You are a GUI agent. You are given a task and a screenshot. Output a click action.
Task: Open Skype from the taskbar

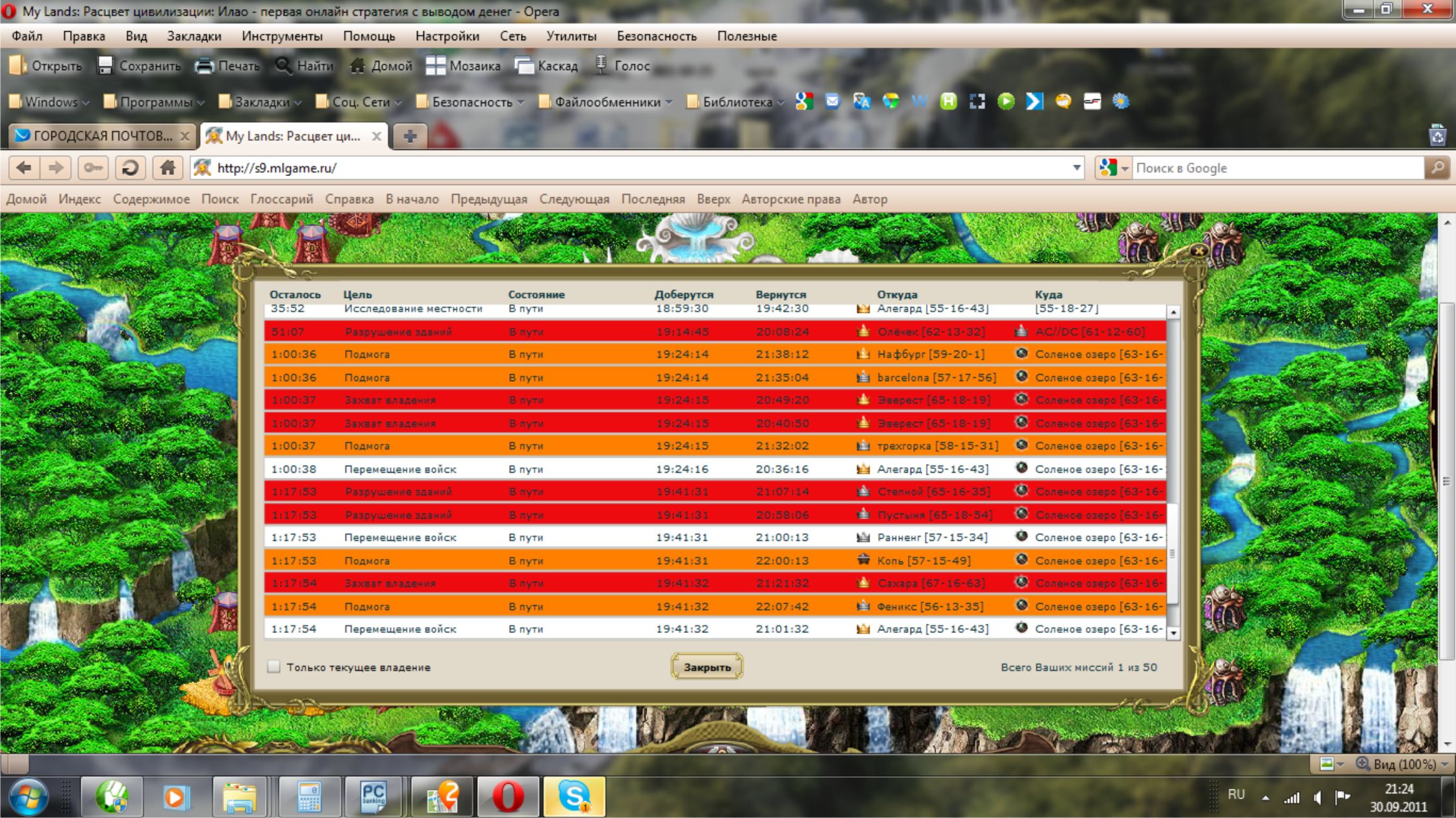point(574,796)
